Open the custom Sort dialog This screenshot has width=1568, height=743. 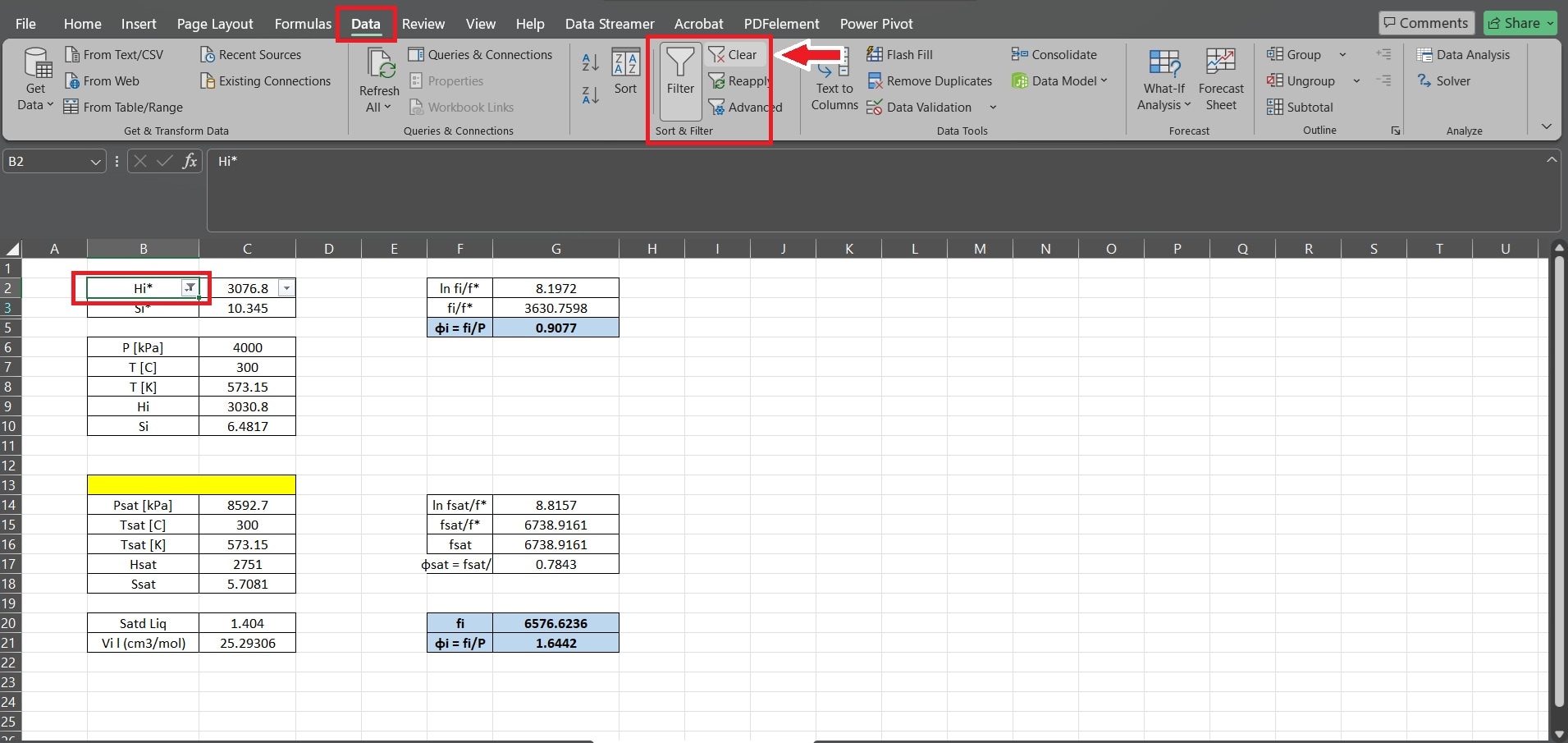pos(625,73)
